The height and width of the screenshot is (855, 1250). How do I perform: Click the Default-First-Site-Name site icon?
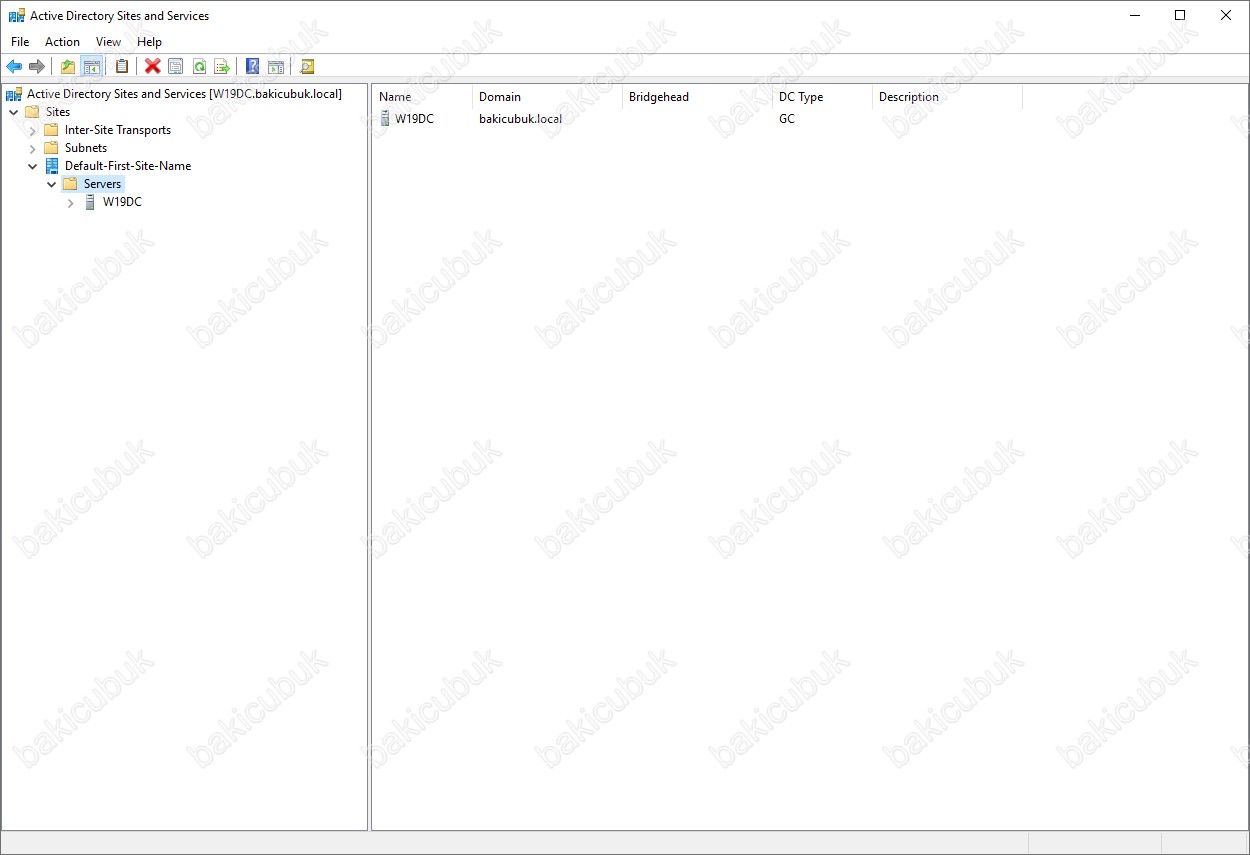(x=52, y=166)
